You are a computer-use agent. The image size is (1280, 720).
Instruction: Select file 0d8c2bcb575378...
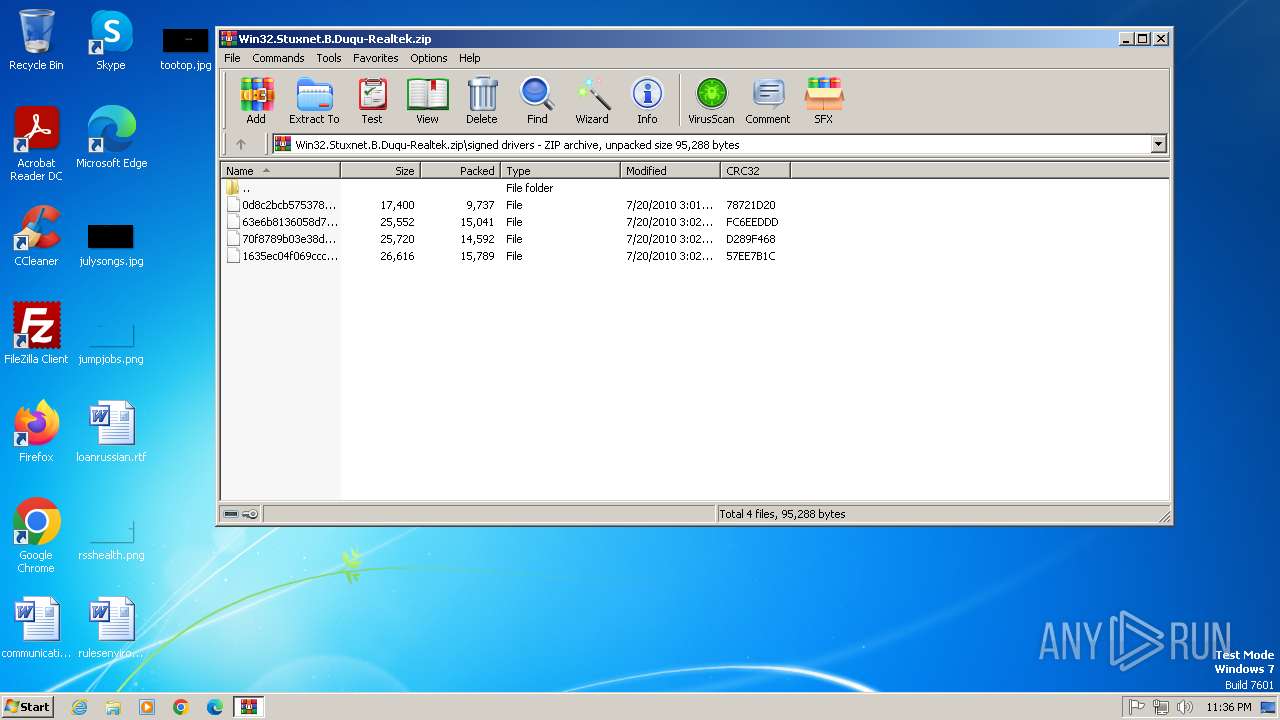click(282, 205)
